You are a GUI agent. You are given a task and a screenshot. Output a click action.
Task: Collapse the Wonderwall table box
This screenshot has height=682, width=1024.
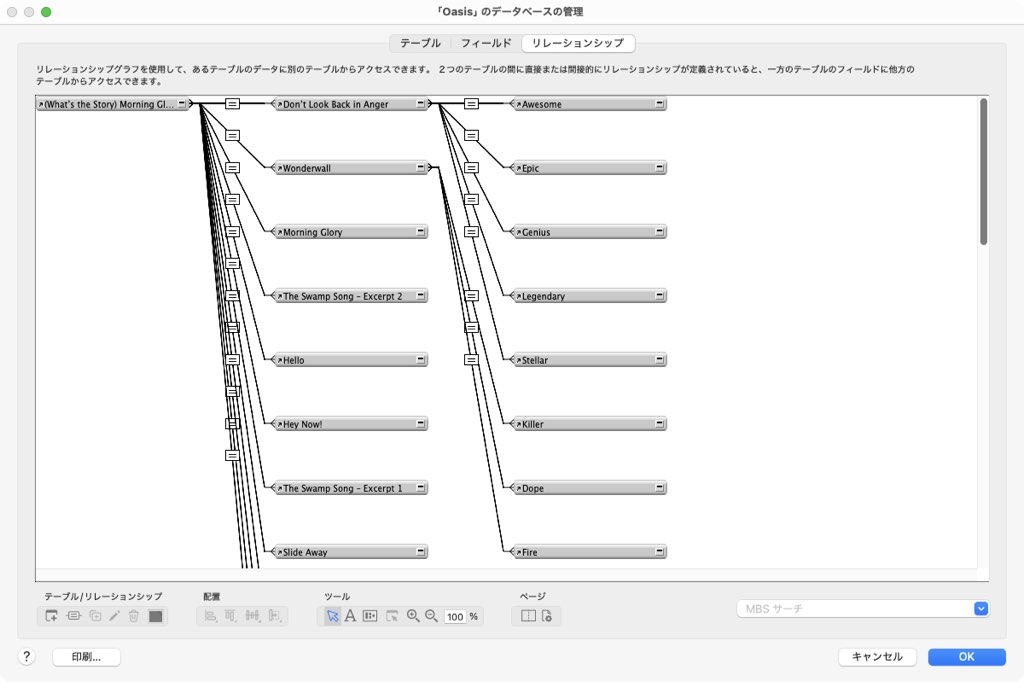coord(421,168)
